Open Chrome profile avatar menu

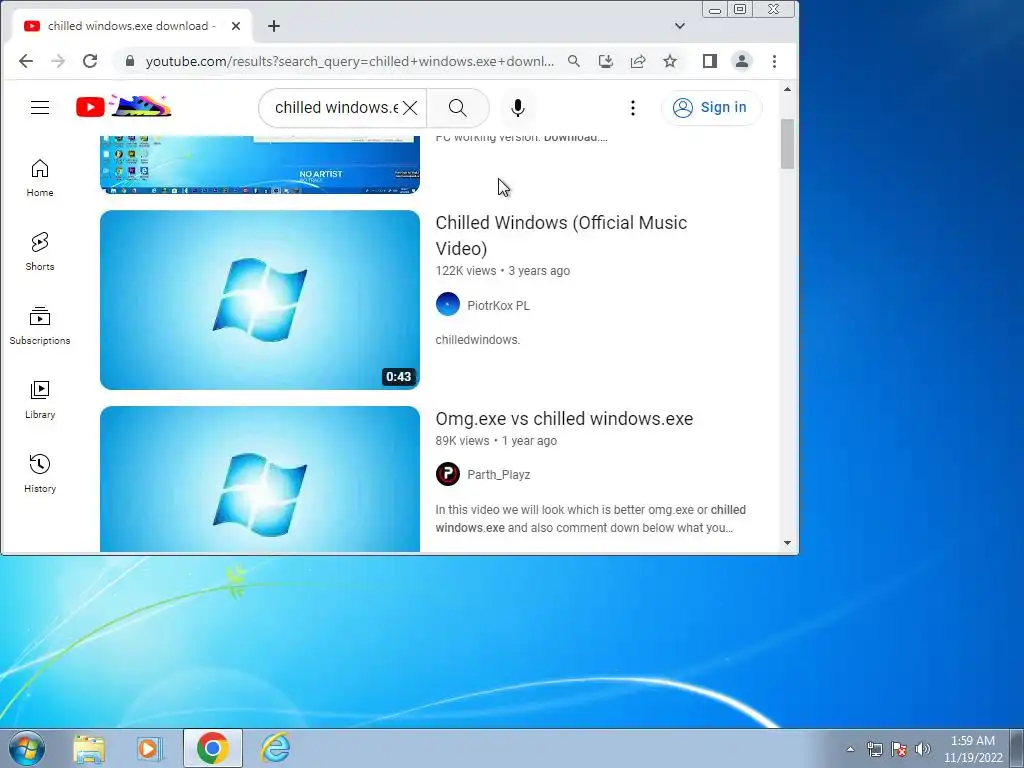[742, 61]
